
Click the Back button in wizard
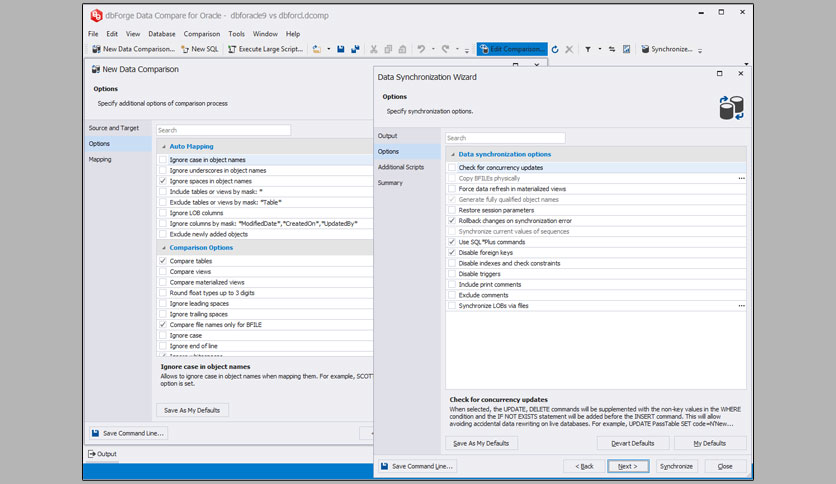point(584,466)
